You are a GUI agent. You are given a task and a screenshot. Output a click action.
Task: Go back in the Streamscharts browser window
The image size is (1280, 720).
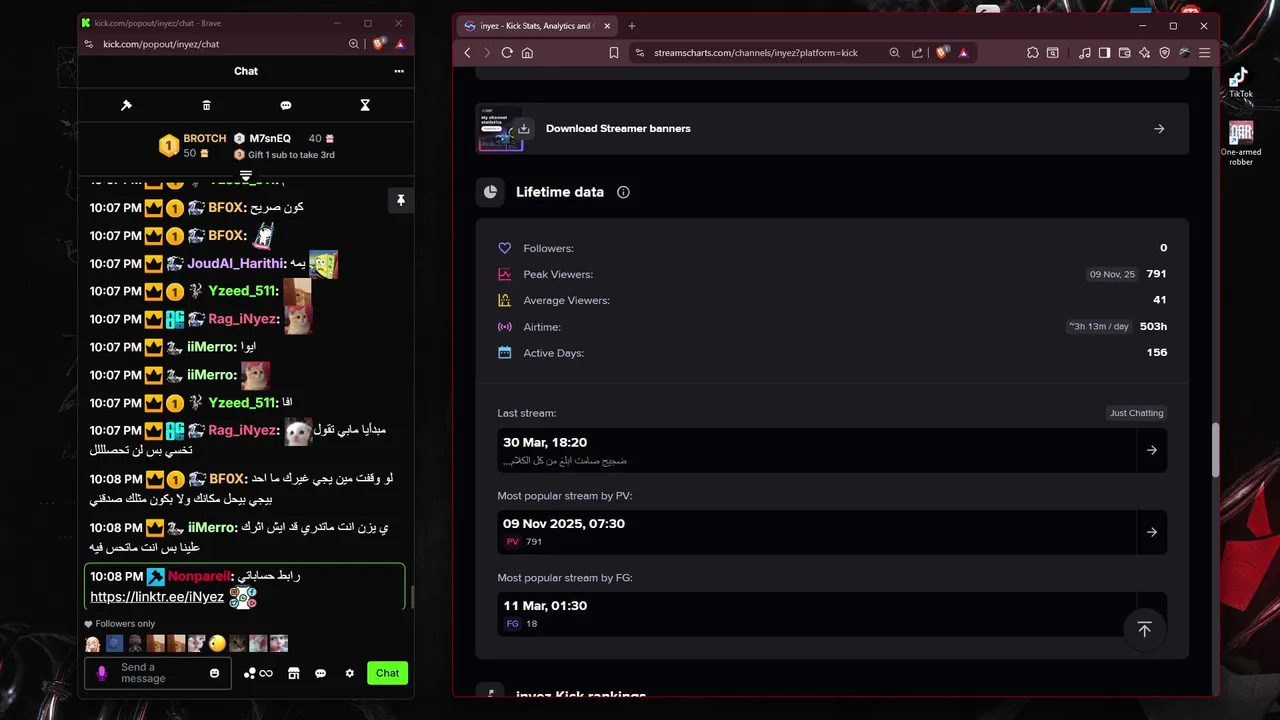[467, 53]
